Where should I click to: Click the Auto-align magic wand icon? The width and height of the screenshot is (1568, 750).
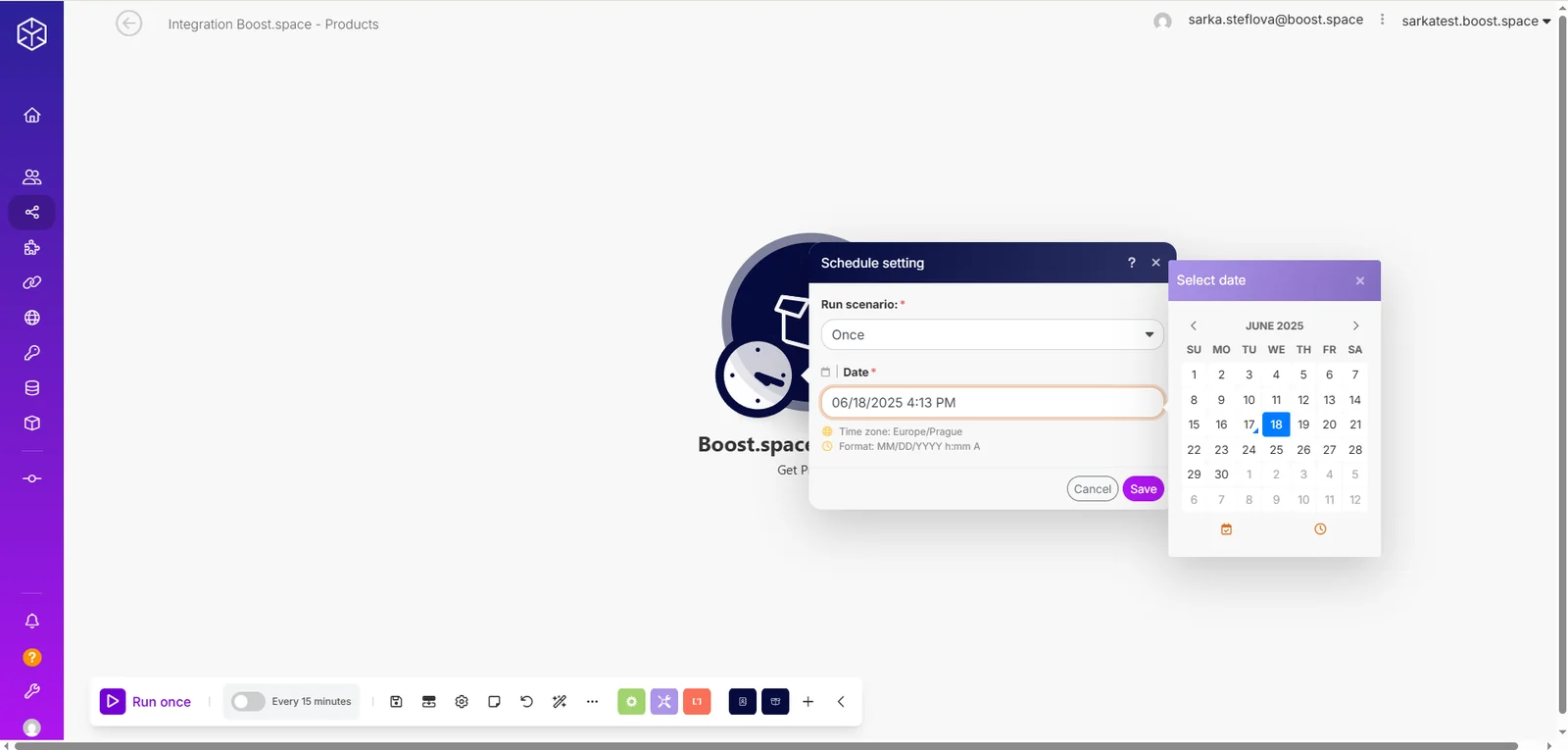560,702
